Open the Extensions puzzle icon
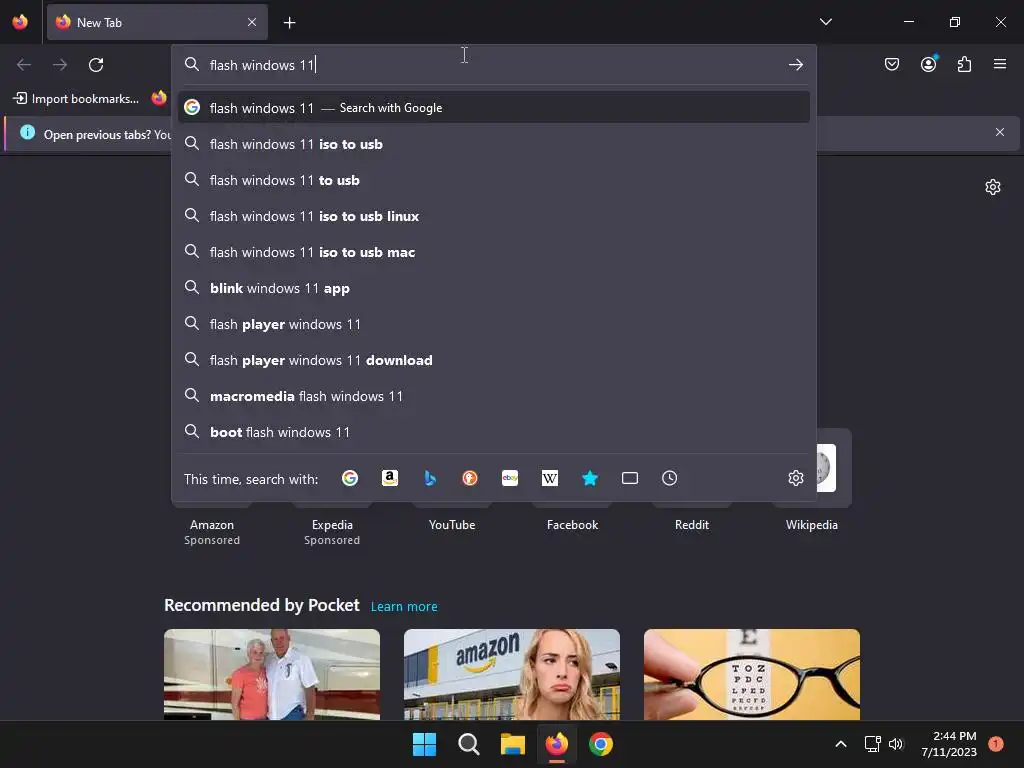Image resolution: width=1024 pixels, height=768 pixels. point(965,64)
